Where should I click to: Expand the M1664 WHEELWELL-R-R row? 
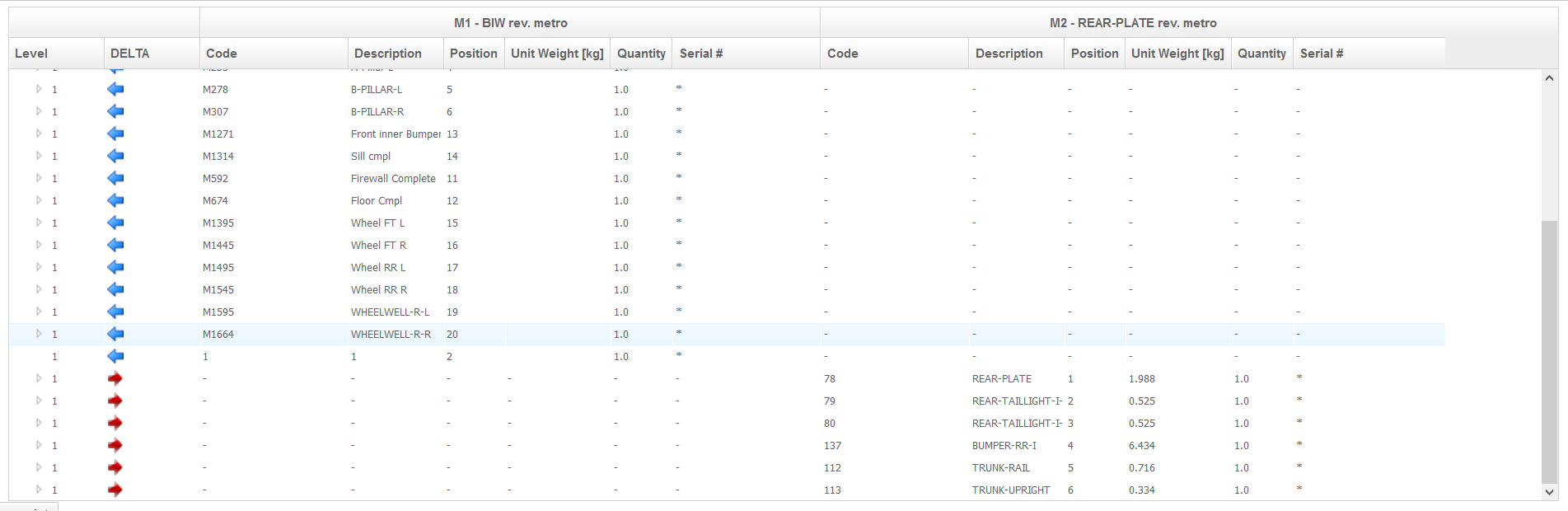pyautogui.click(x=38, y=334)
